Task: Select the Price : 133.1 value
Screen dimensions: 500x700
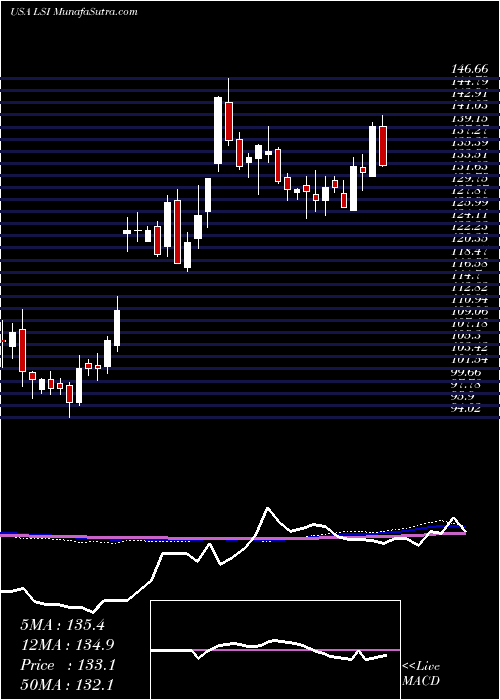Action: coord(68,665)
